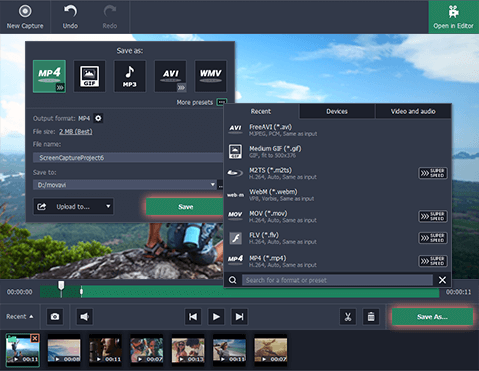479x371 pixels.
Task: Click Super Speed badge on M2TS row
Action: pos(433,173)
